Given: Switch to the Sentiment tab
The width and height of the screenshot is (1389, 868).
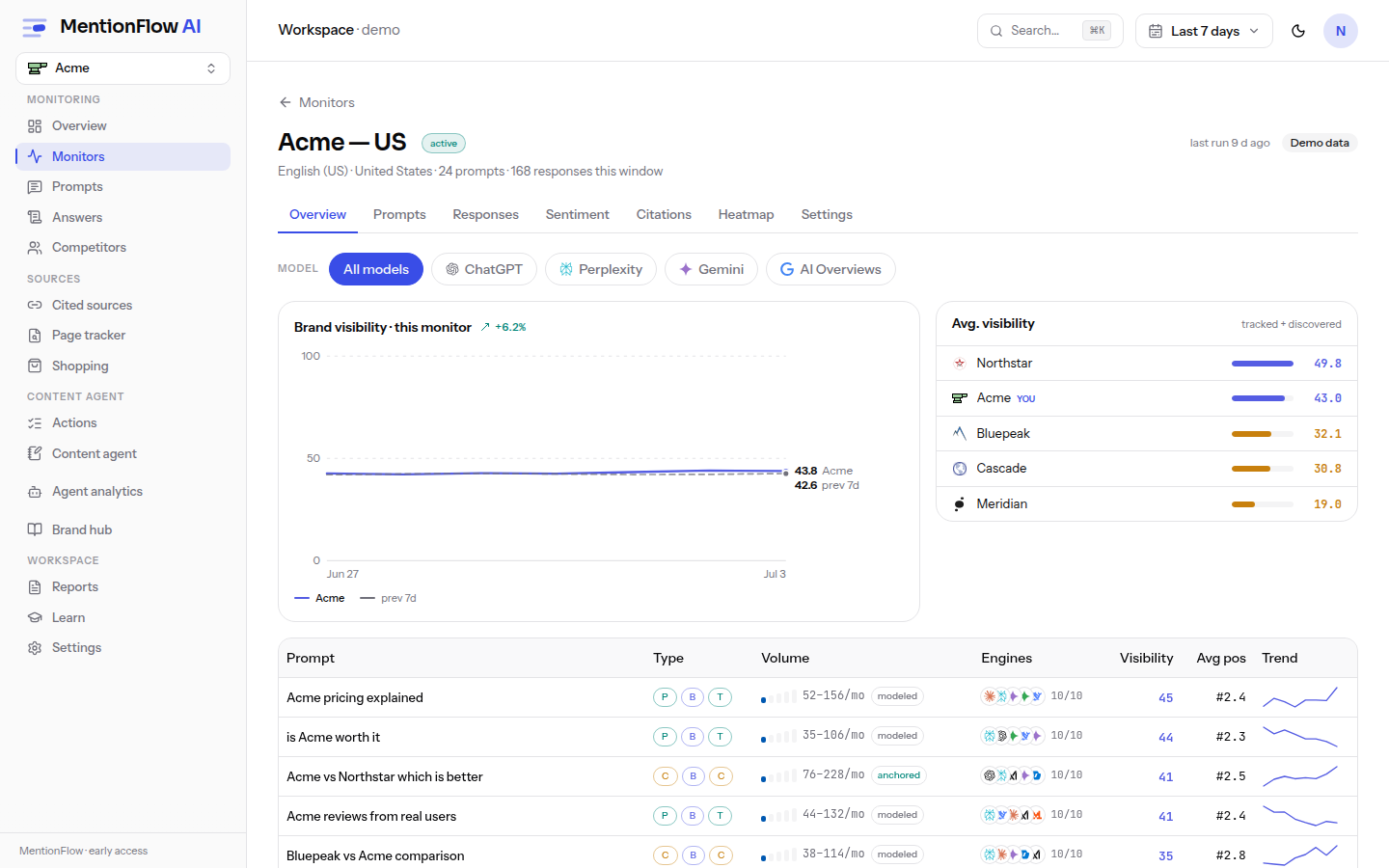Looking at the screenshot, I should 577,214.
